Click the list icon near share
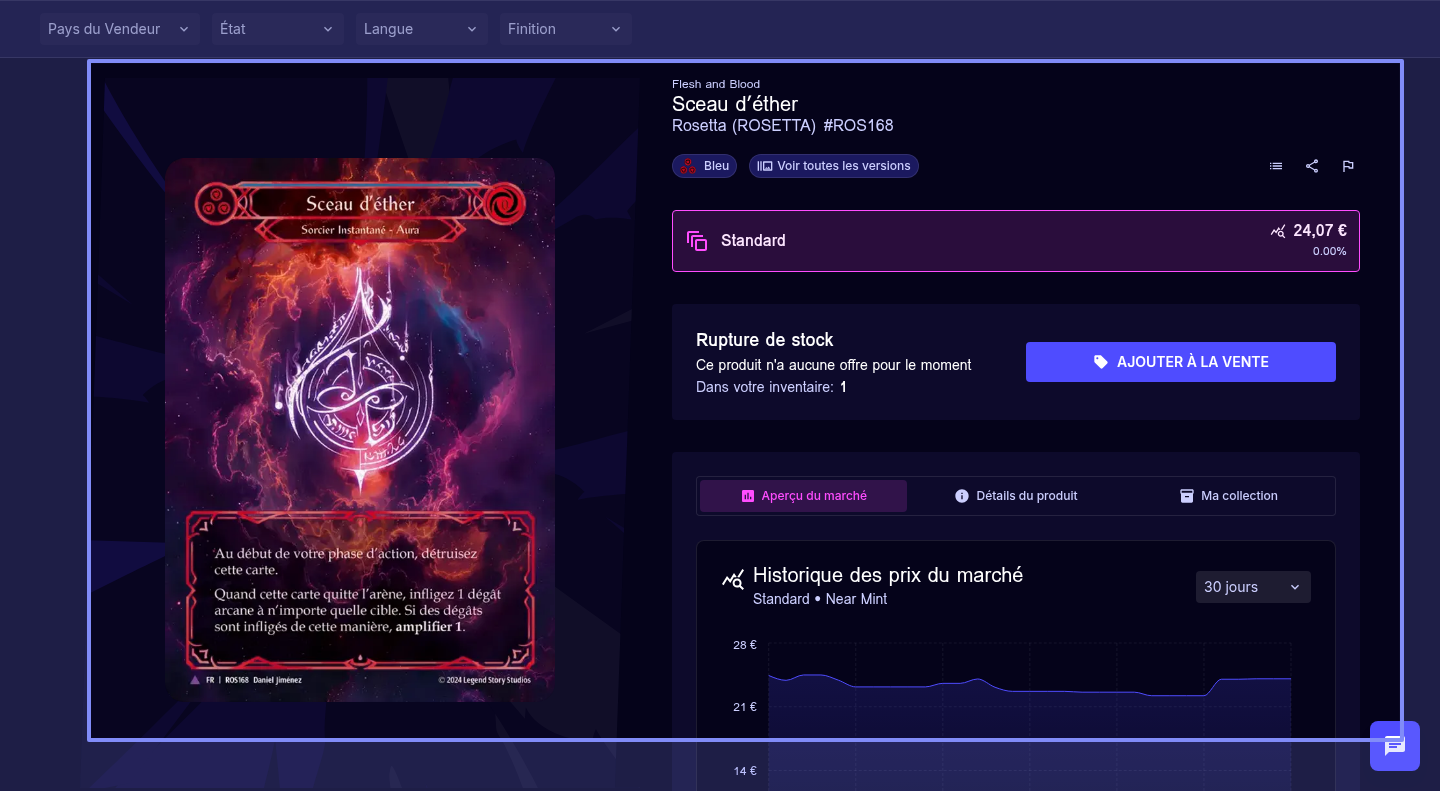Viewport: 1440px width, 791px height. click(1276, 166)
